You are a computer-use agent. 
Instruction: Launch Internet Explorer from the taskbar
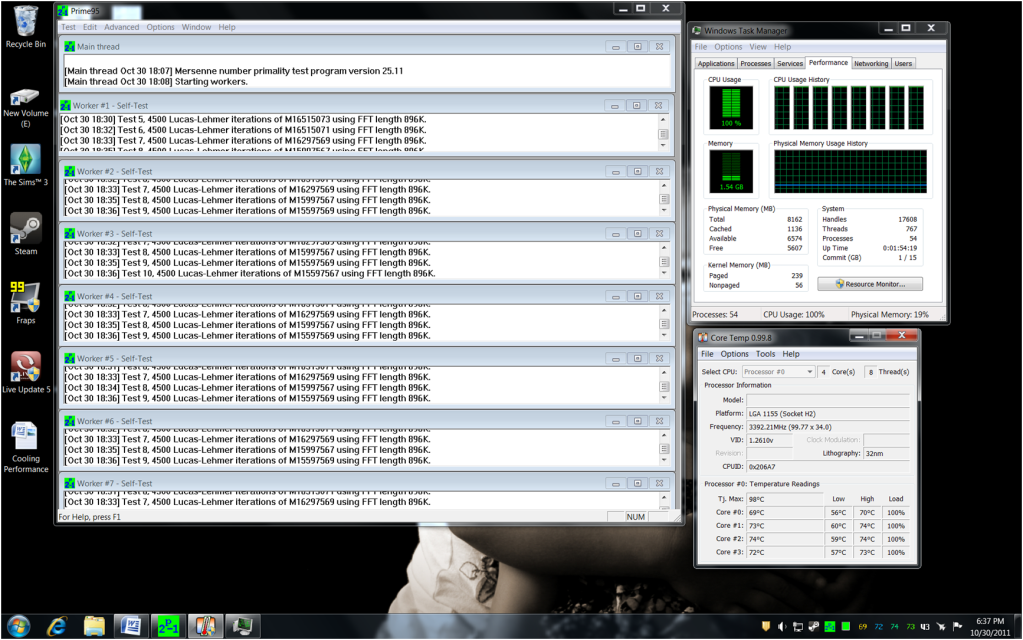coord(57,626)
